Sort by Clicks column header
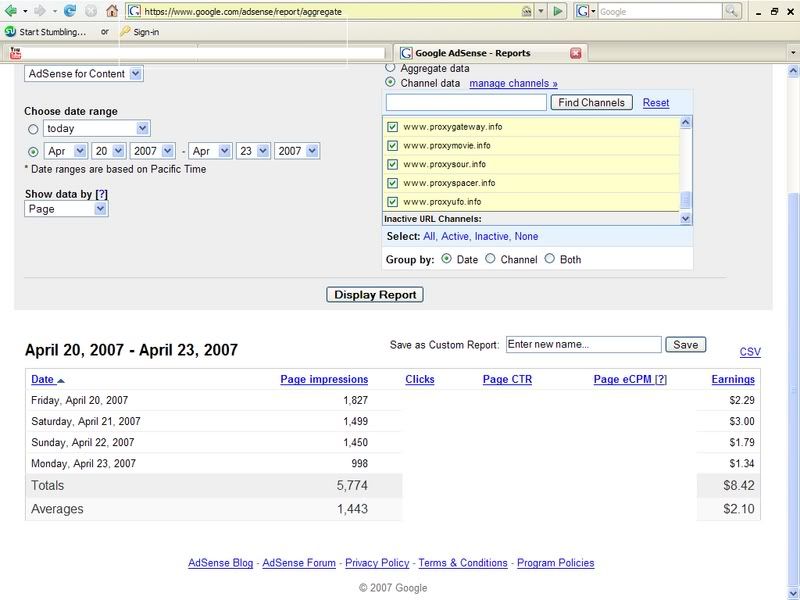The width and height of the screenshot is (800, 600). [420, 379]
